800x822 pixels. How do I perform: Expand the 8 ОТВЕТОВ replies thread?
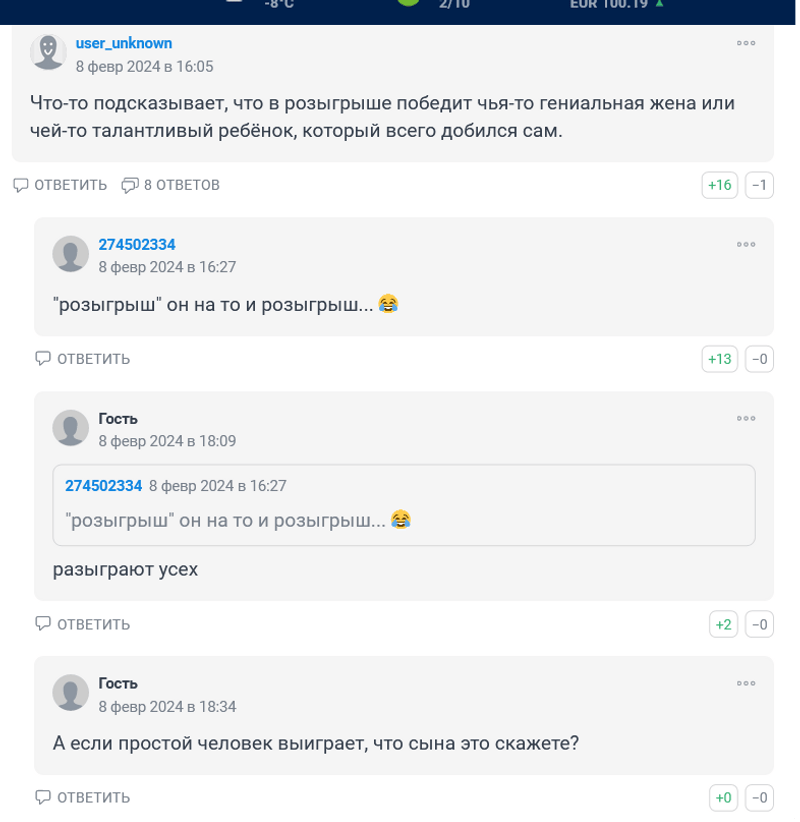(x=170, y=185)
